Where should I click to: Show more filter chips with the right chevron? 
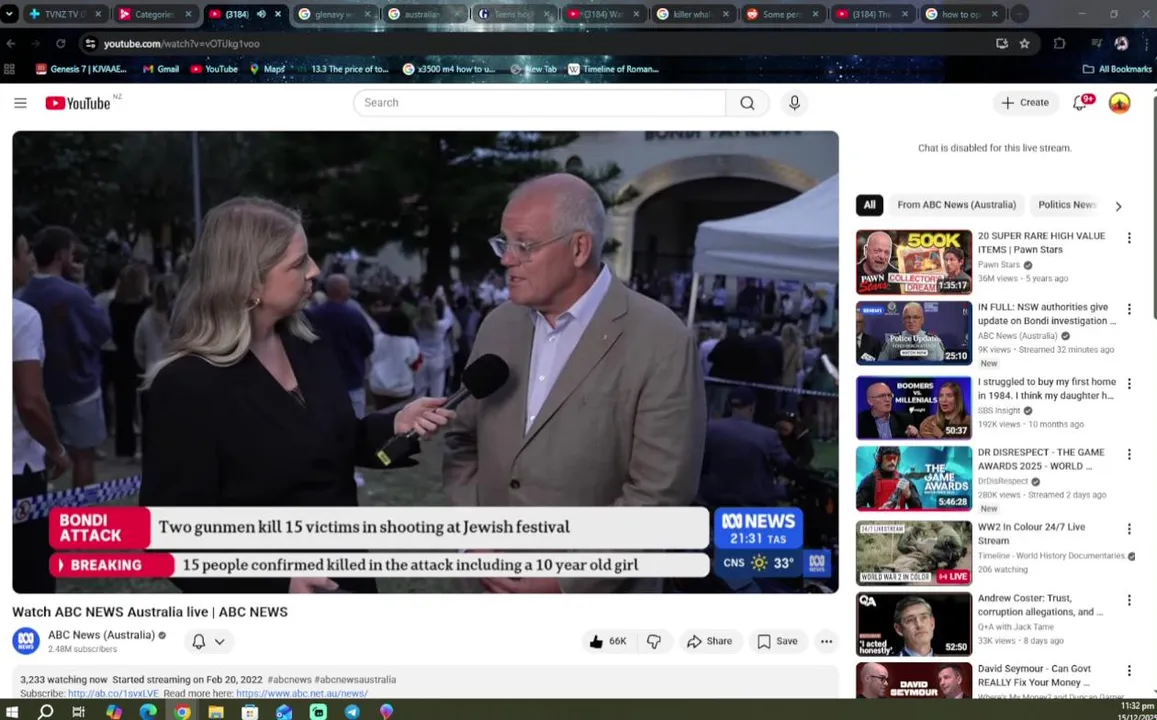click(1118, 207)
